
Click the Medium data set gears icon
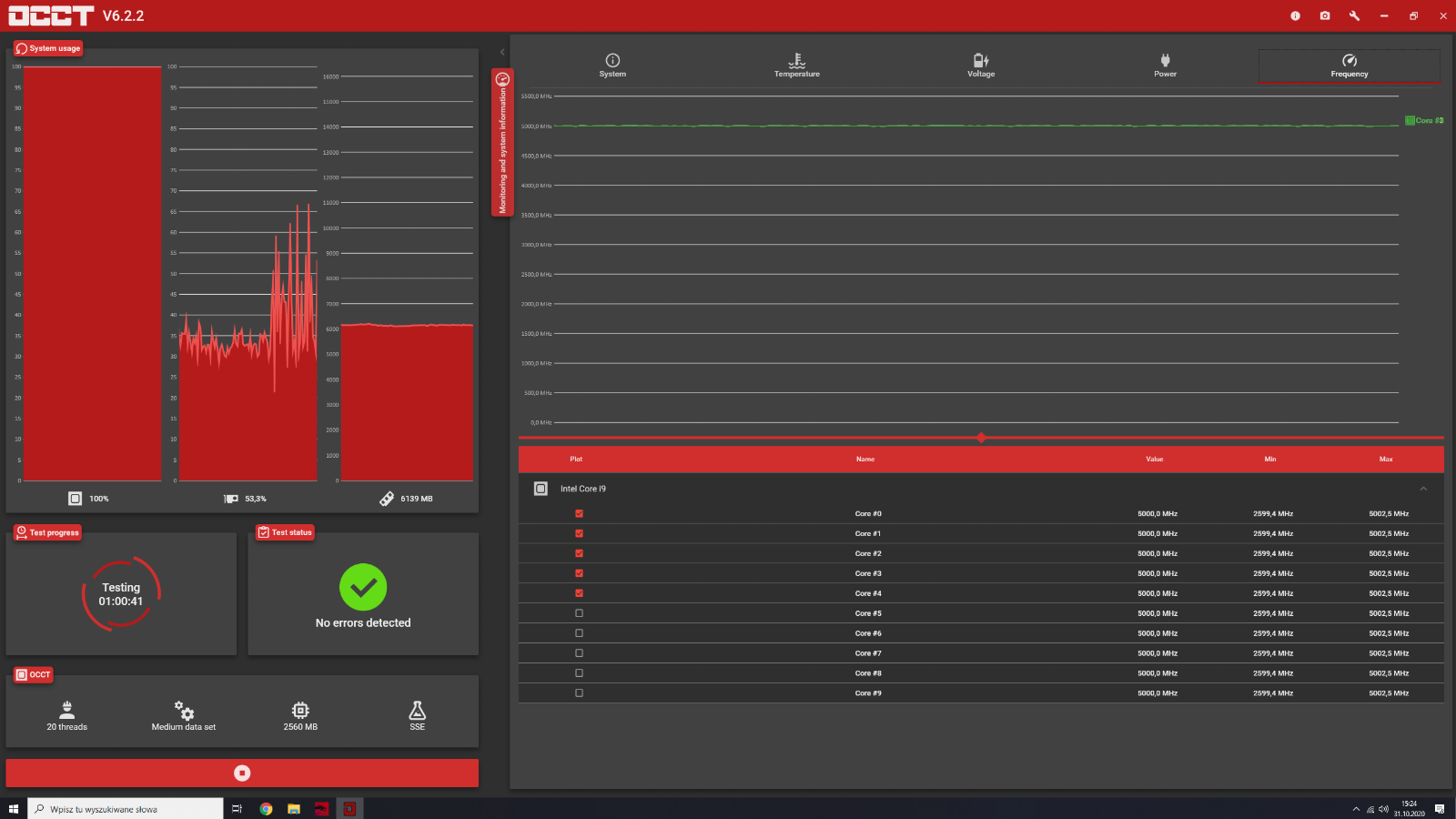pyautogui.click(x=184, y=710)
